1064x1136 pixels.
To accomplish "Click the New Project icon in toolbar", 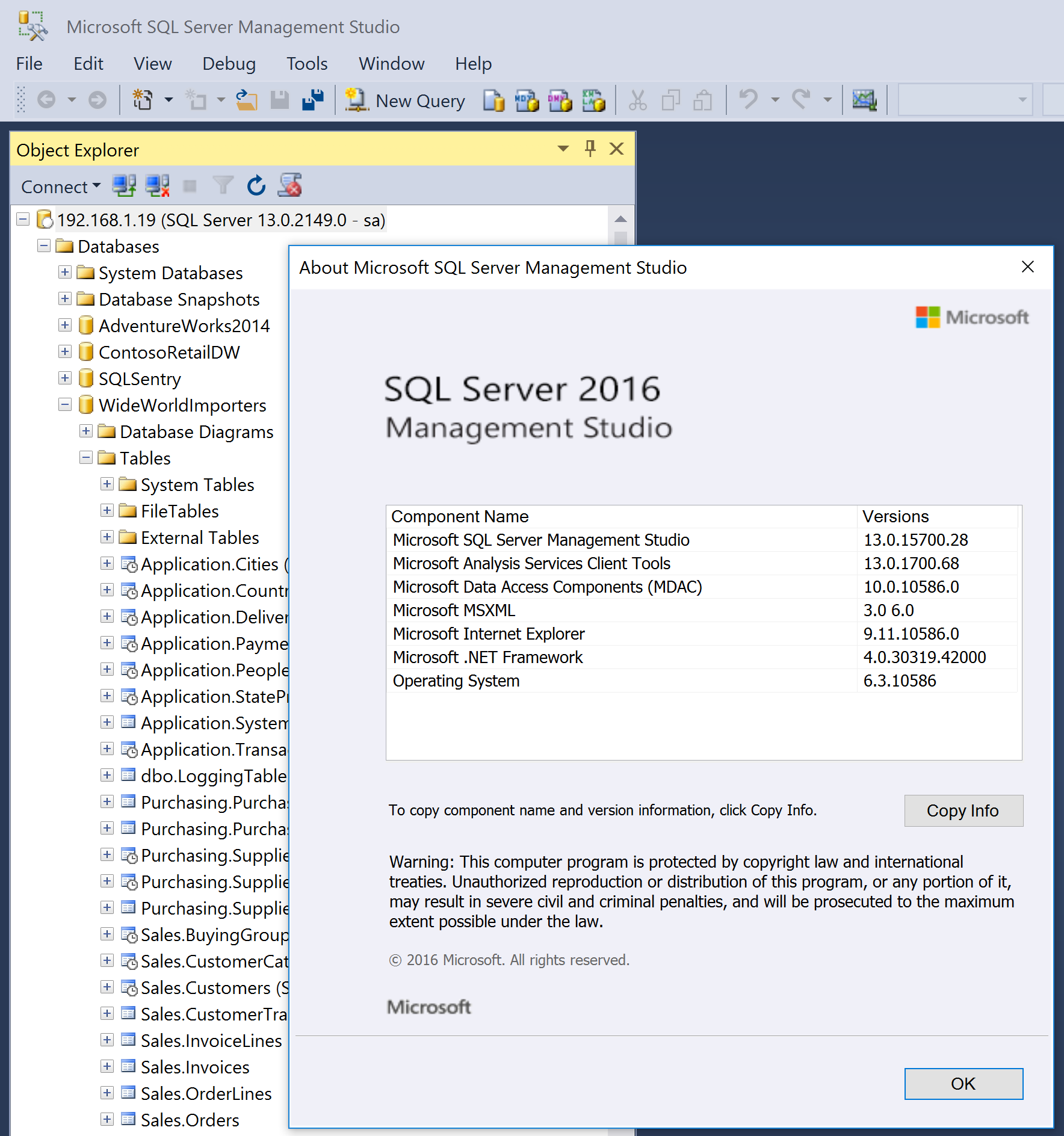I will pos(143,100).
